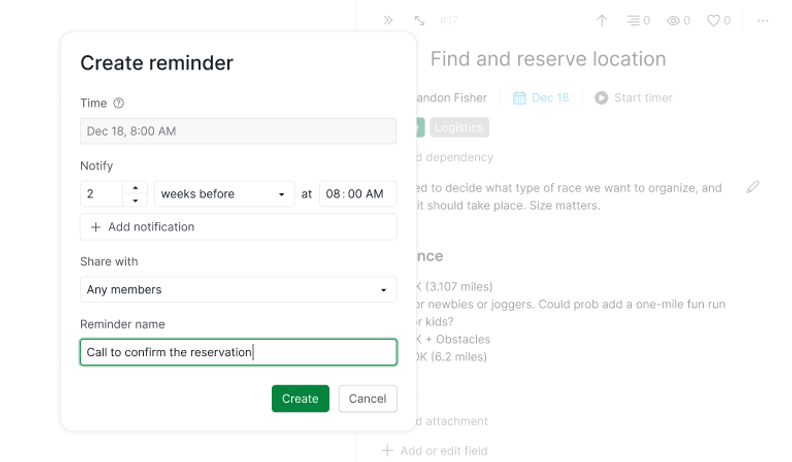Click the up arrow icon in task header
792x462 pixels.
pos(602,20)
